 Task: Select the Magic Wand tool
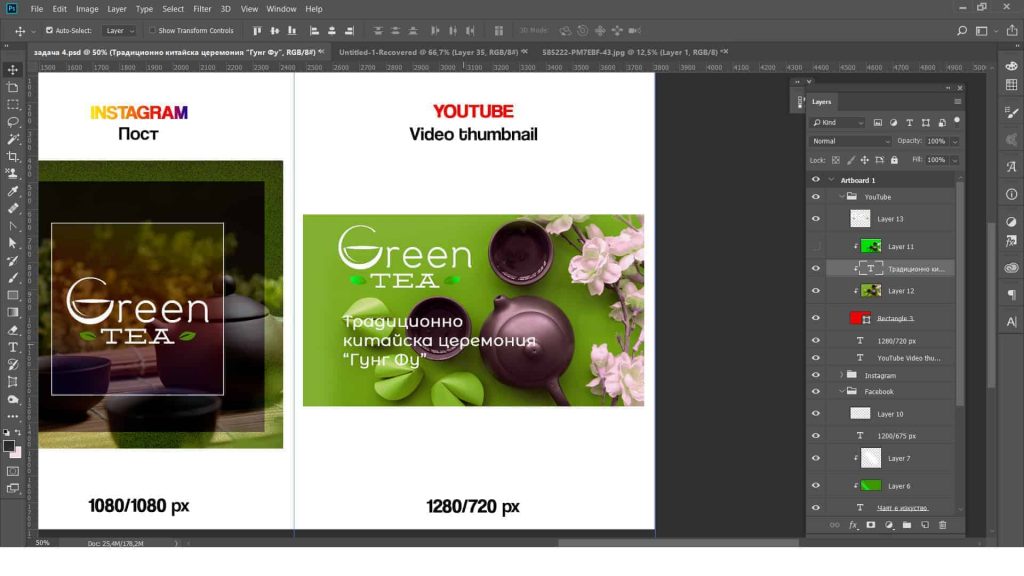click(x=12, y=139)
